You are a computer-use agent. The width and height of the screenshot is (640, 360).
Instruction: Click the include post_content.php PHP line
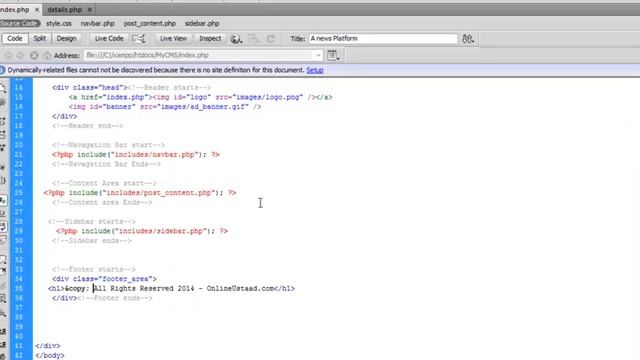[140, 193]
